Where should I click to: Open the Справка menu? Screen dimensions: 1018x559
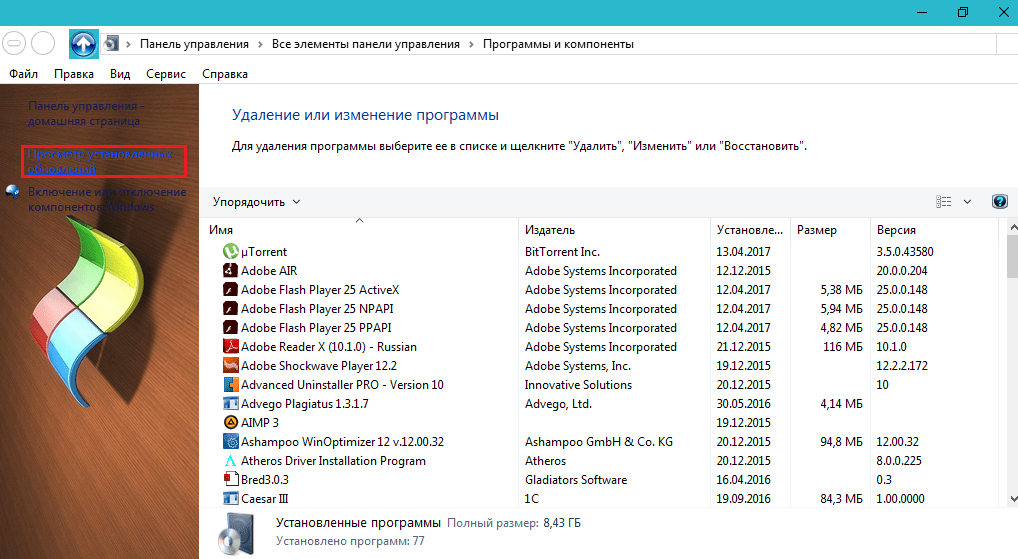pyautogui.click(x=225, y=74)
